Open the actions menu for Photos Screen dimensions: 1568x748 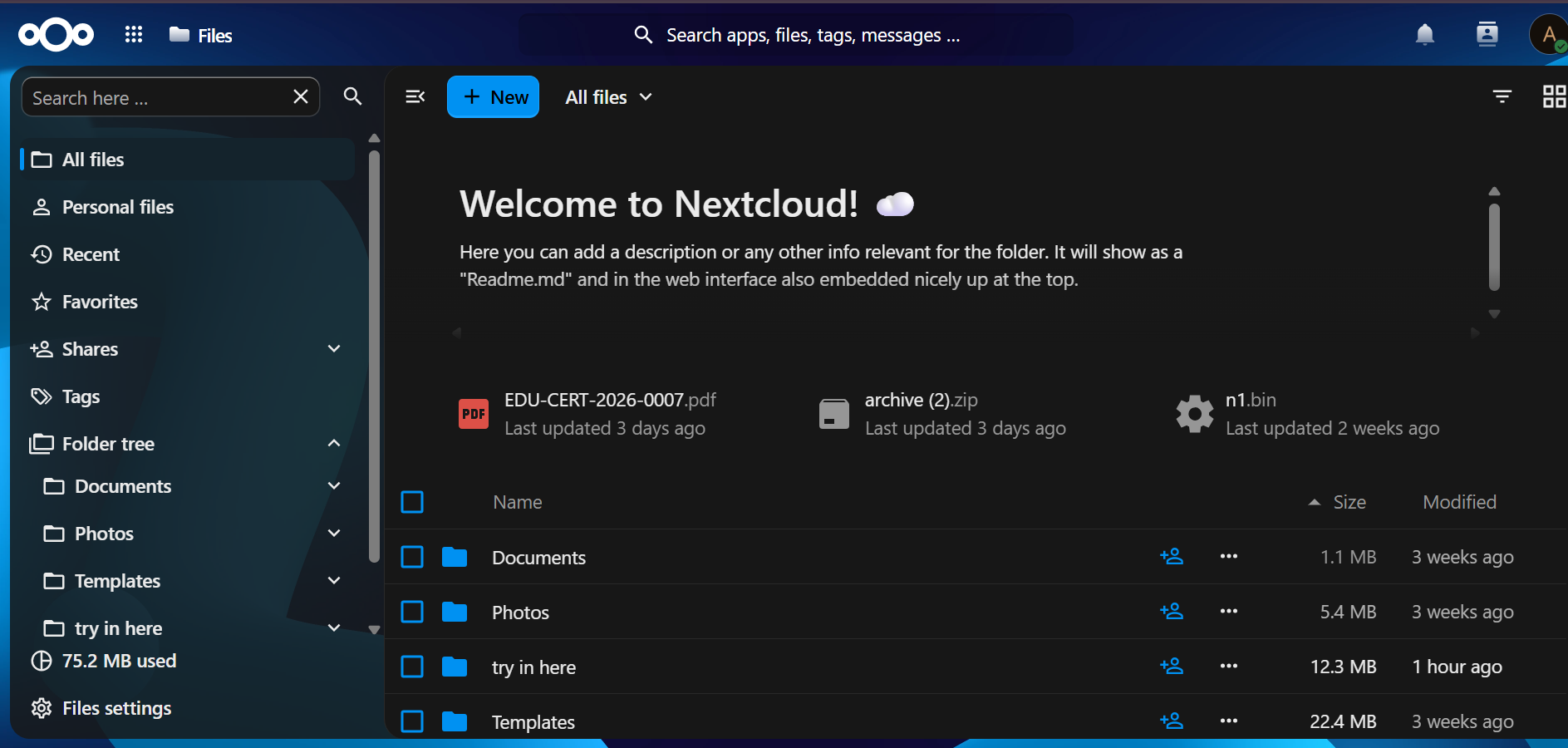[1229, 611]
